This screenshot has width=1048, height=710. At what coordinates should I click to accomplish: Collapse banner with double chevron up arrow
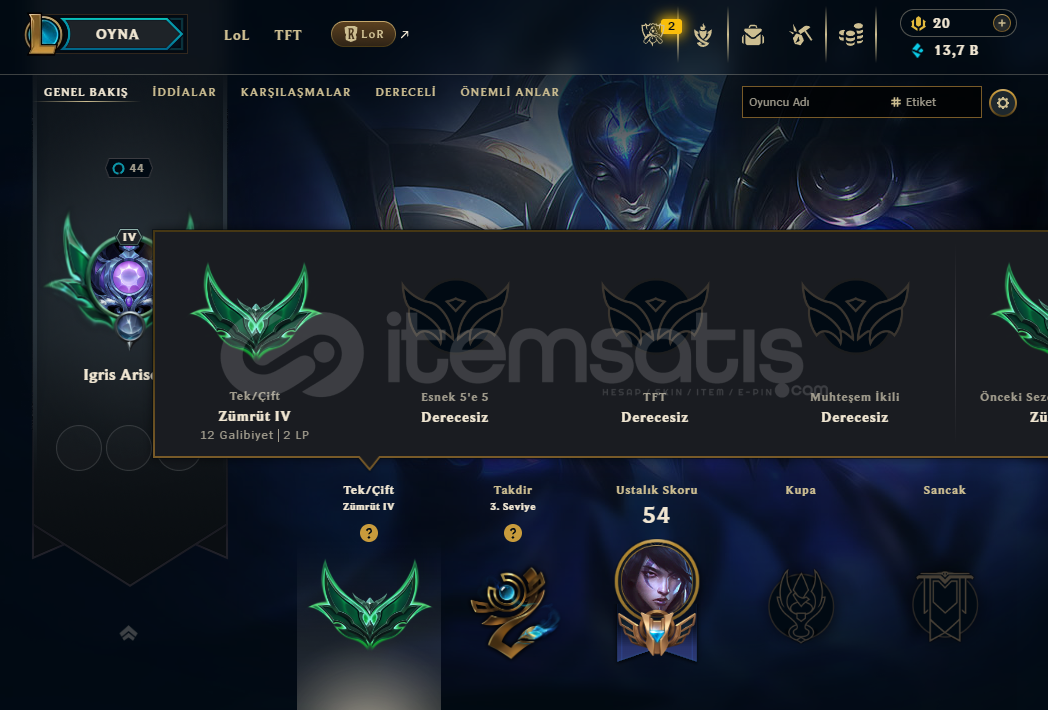pyautogui.click(x=128, y=632)
